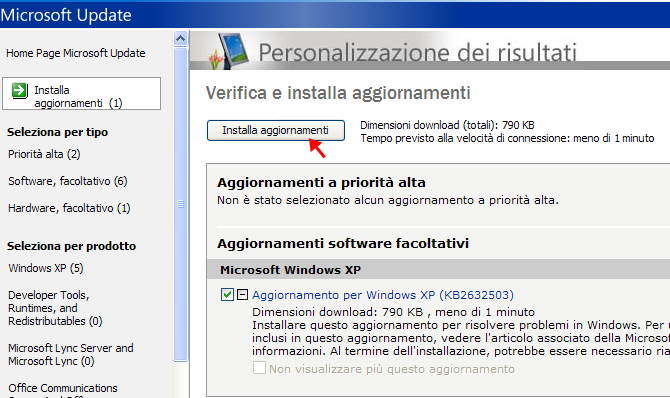Select 'Office Communications' product entry
The image size is (670, 398).
pyautogui.click(x=62, y=388)
